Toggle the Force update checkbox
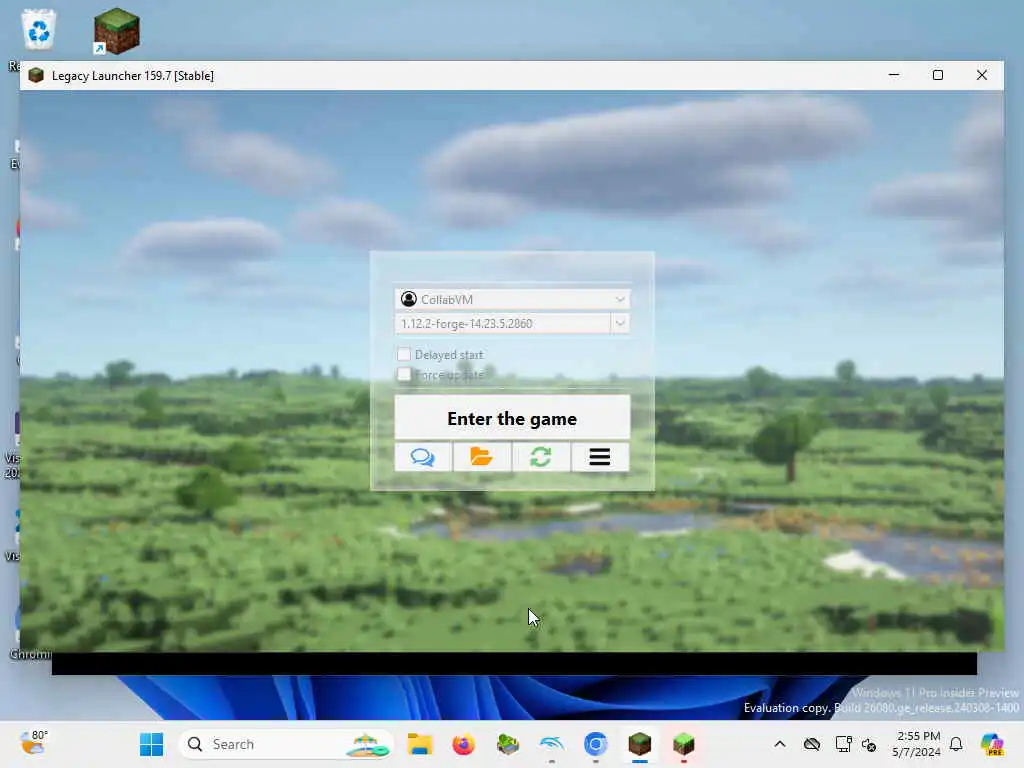This screenshot has height=768, width=1024. pos(404,374)
